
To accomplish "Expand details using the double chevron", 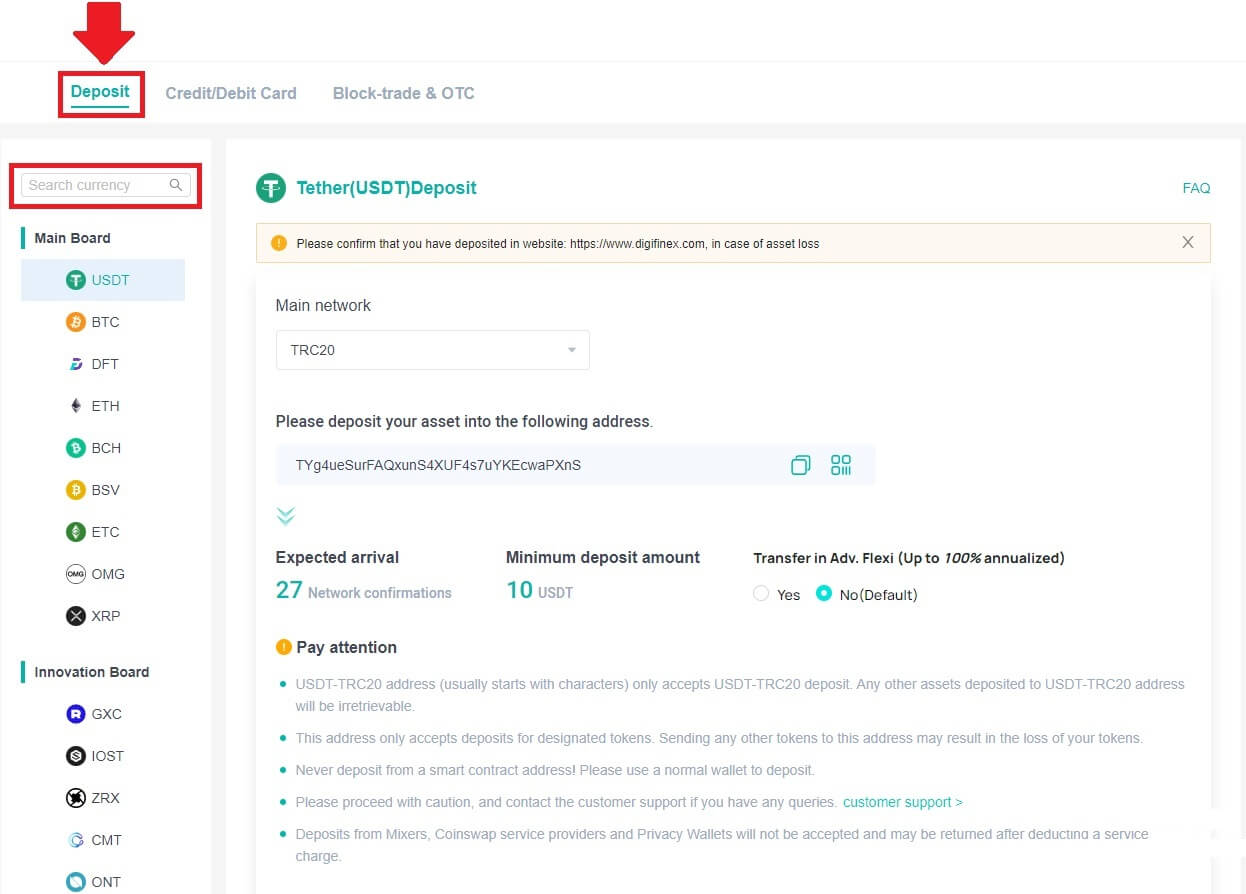I will tap(286, 515).
